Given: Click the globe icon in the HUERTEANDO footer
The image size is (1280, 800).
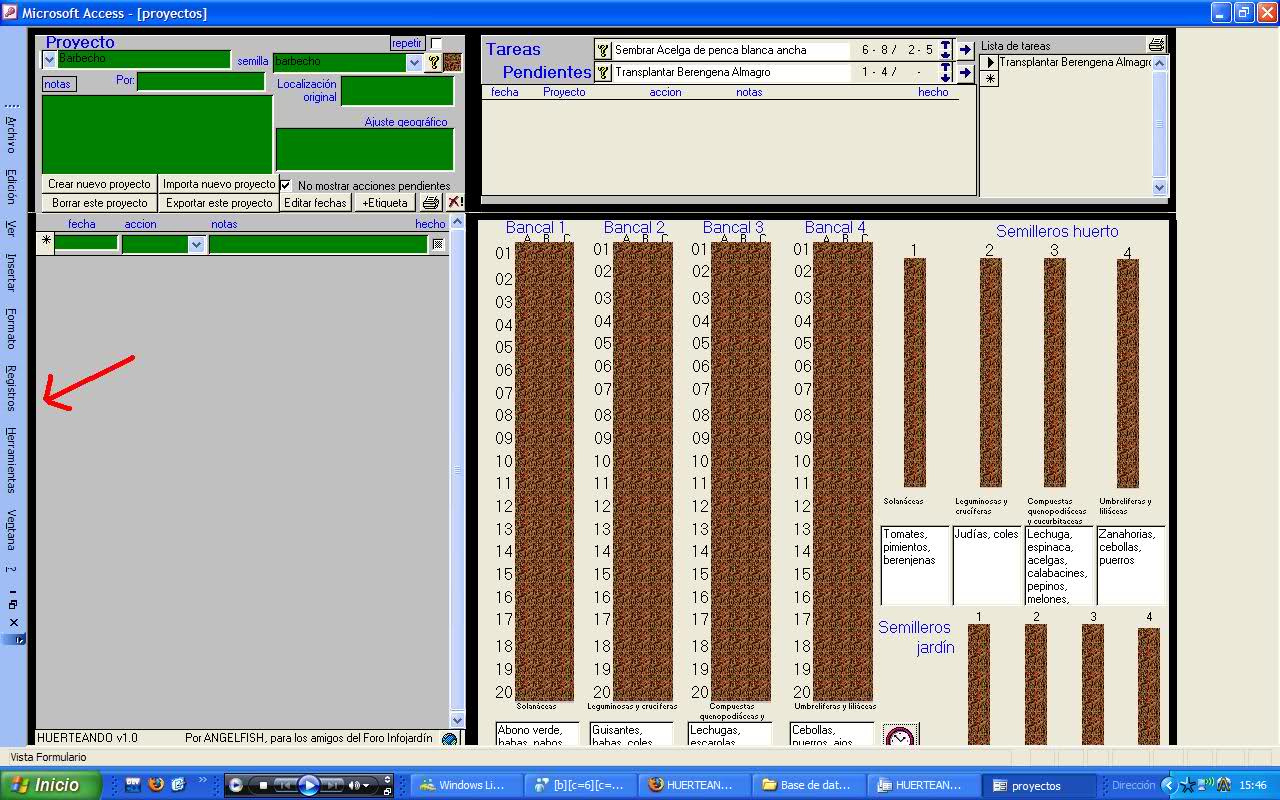Looking at the screenshot, I should [x=449, y=739].
